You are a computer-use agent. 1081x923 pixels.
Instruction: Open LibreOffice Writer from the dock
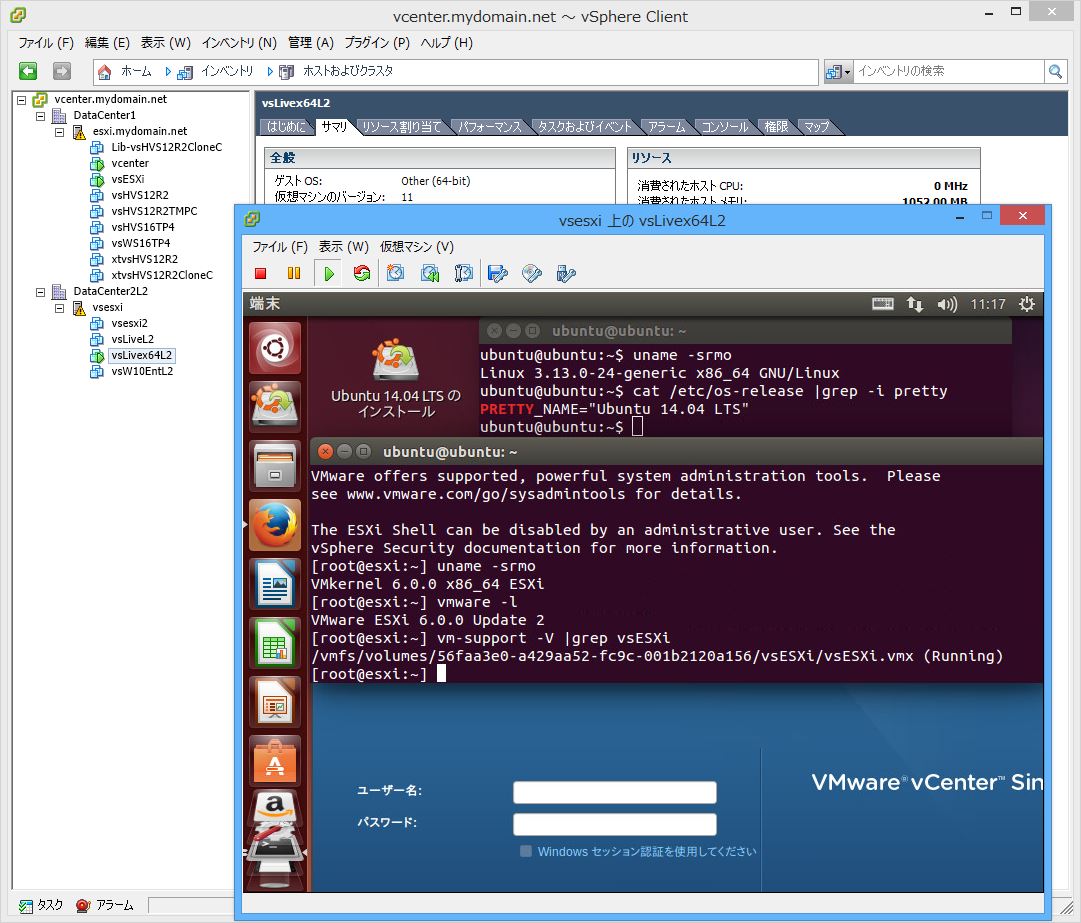pos(275,585)
